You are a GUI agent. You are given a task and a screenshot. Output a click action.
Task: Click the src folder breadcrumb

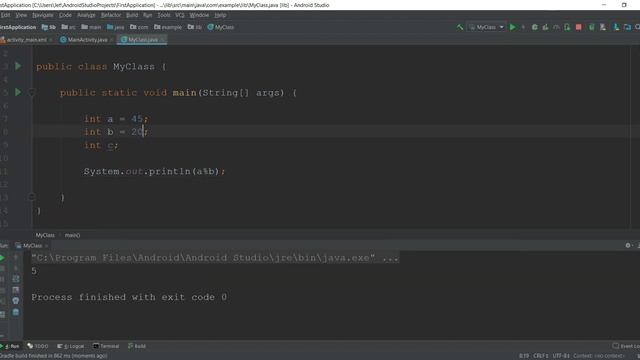(68, 27)
